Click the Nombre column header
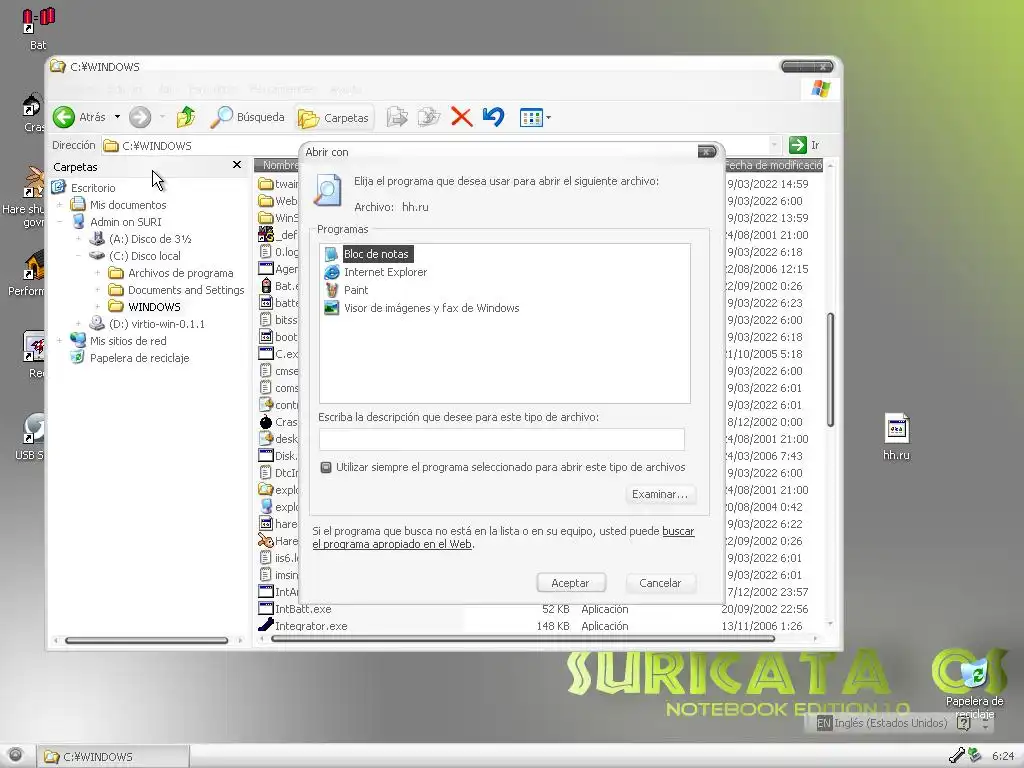The height and width of the screenshot is (768, 1024). tap(277, 165)
